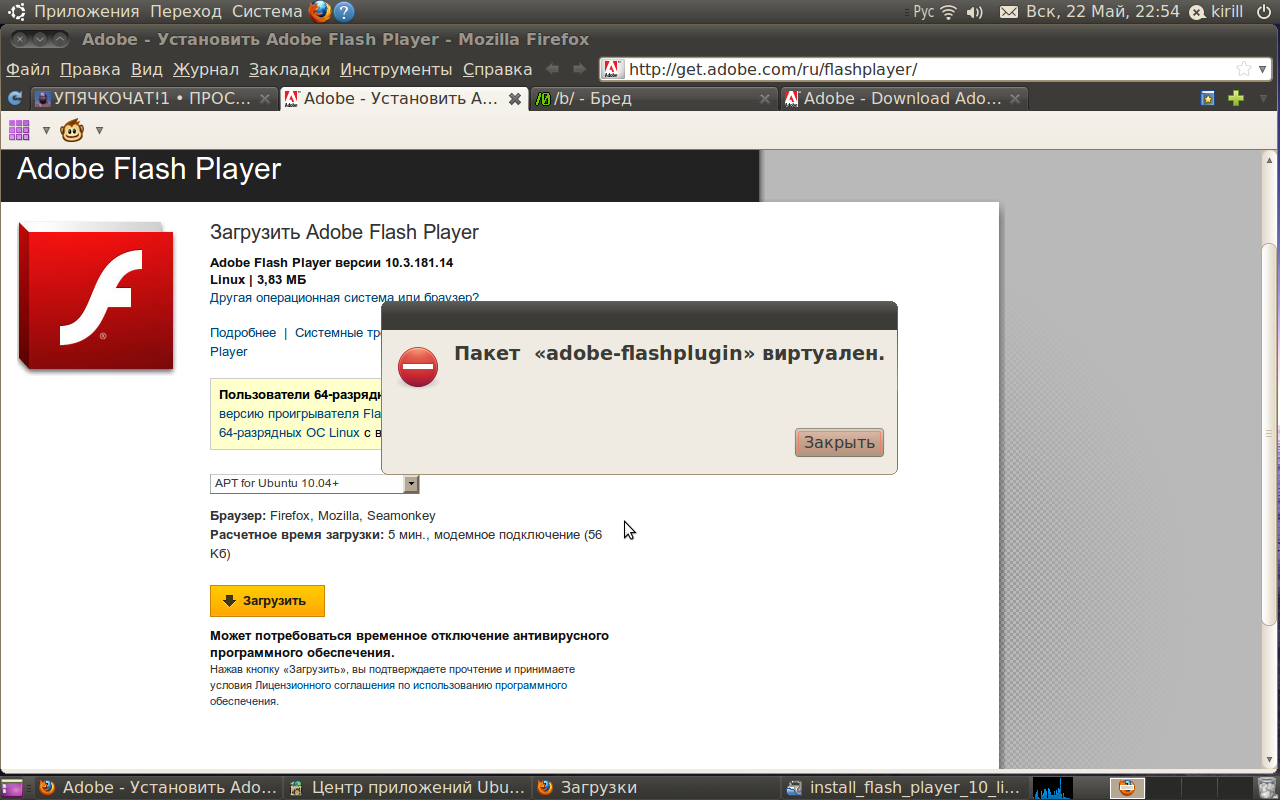Open the Закладки menu
Screen dimensions: 1280x800
click(x=289, y=69)
